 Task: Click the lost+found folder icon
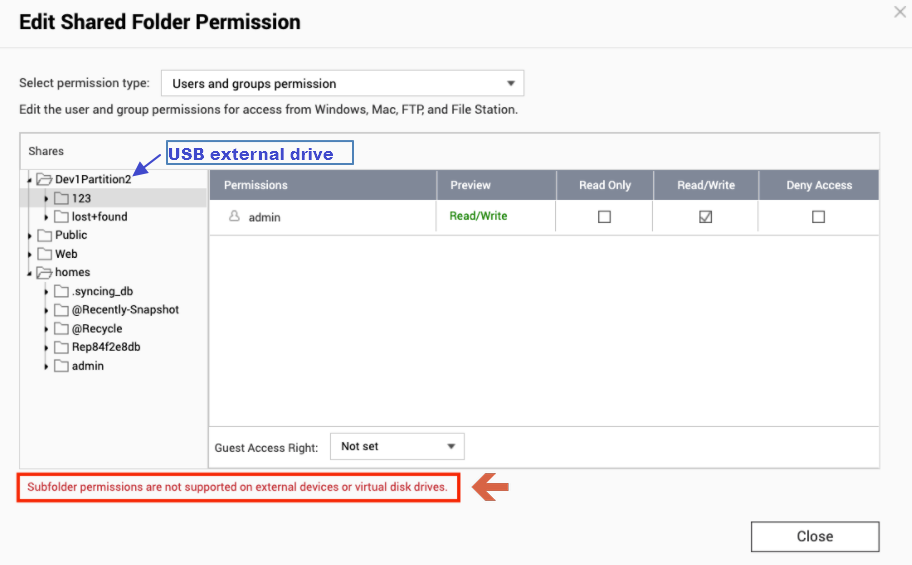61,217
